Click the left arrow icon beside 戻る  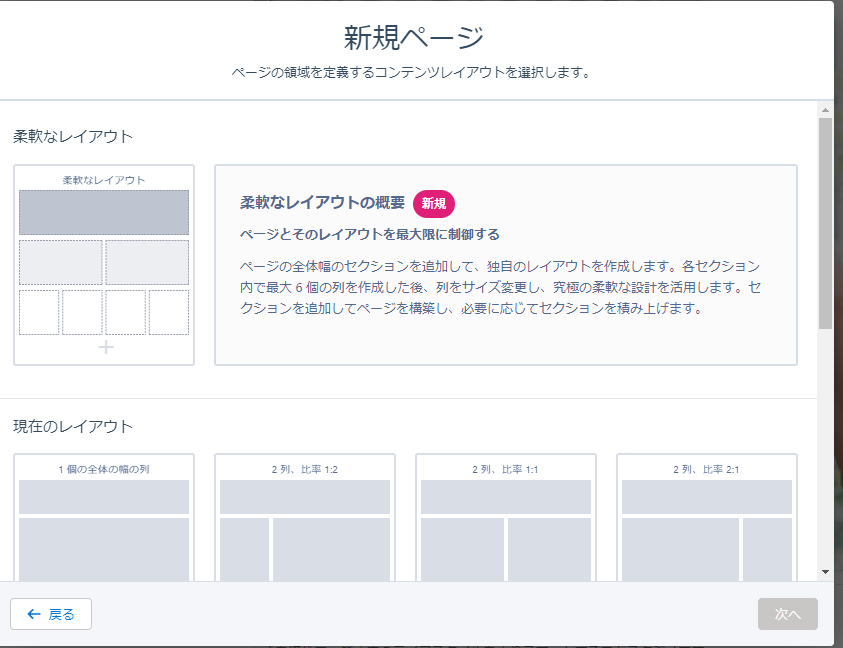point(34,614)
